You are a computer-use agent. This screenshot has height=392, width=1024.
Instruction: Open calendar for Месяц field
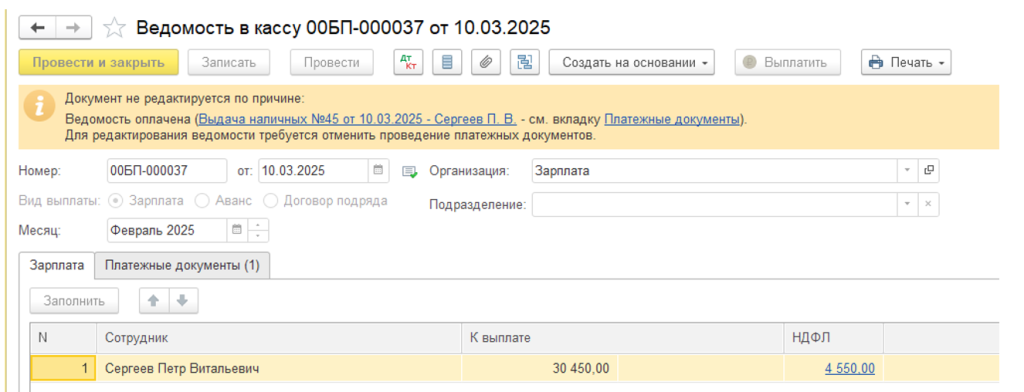click(237, 230)
